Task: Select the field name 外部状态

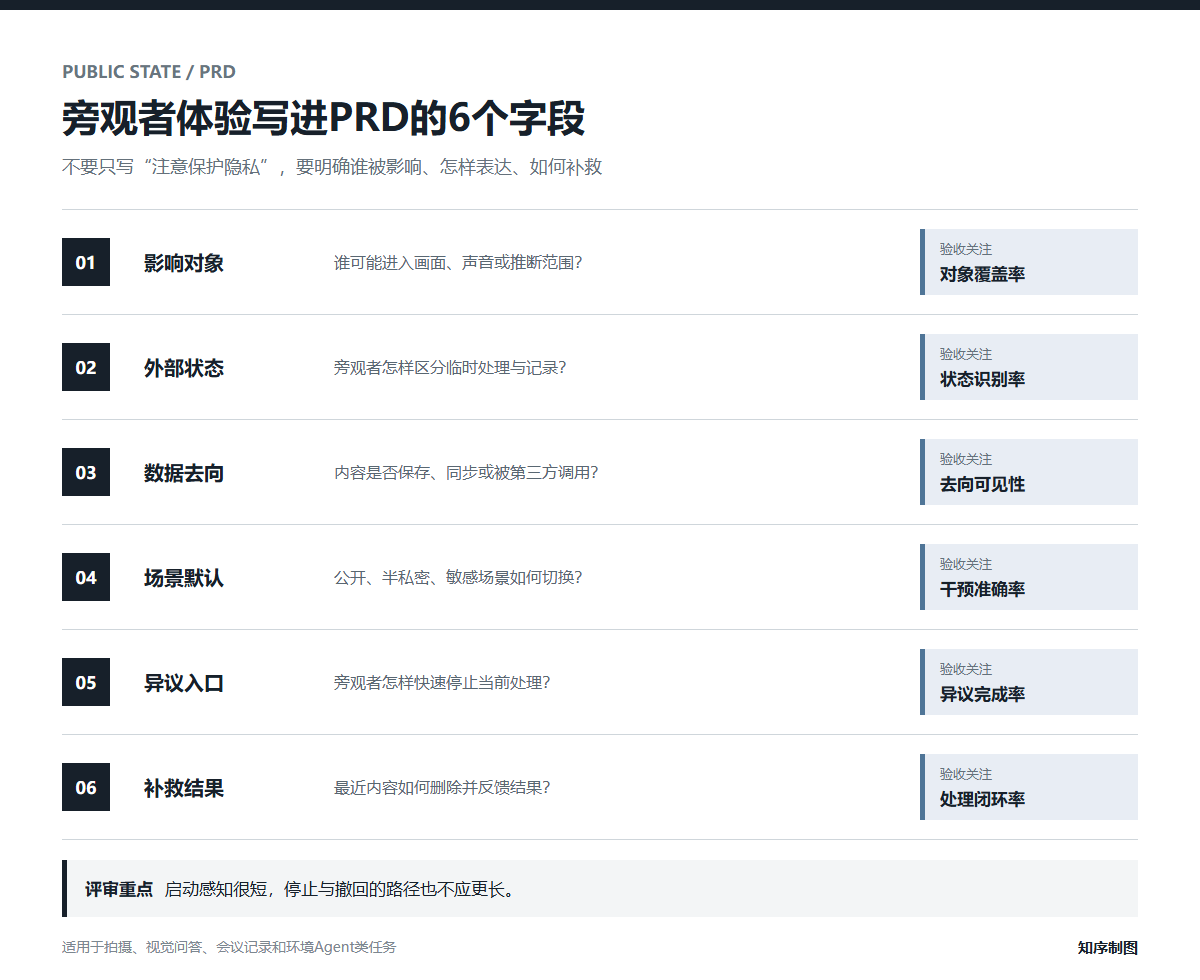Action: (x=184, y=368)
